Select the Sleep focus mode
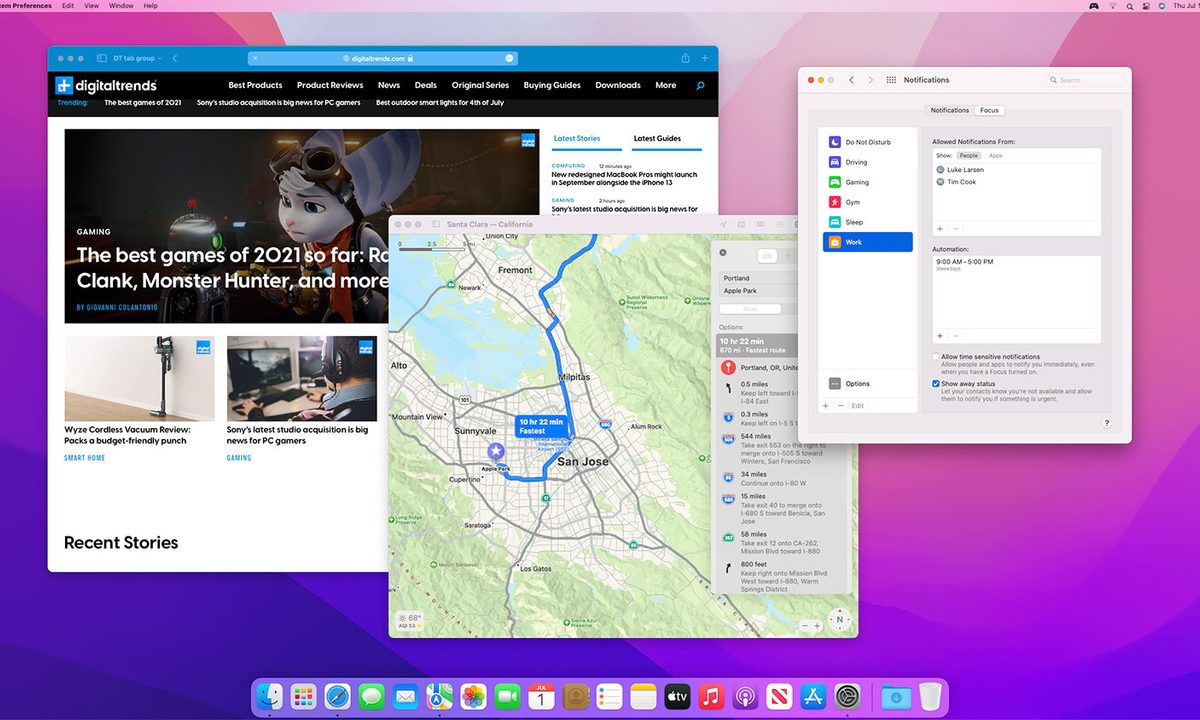 868,222
